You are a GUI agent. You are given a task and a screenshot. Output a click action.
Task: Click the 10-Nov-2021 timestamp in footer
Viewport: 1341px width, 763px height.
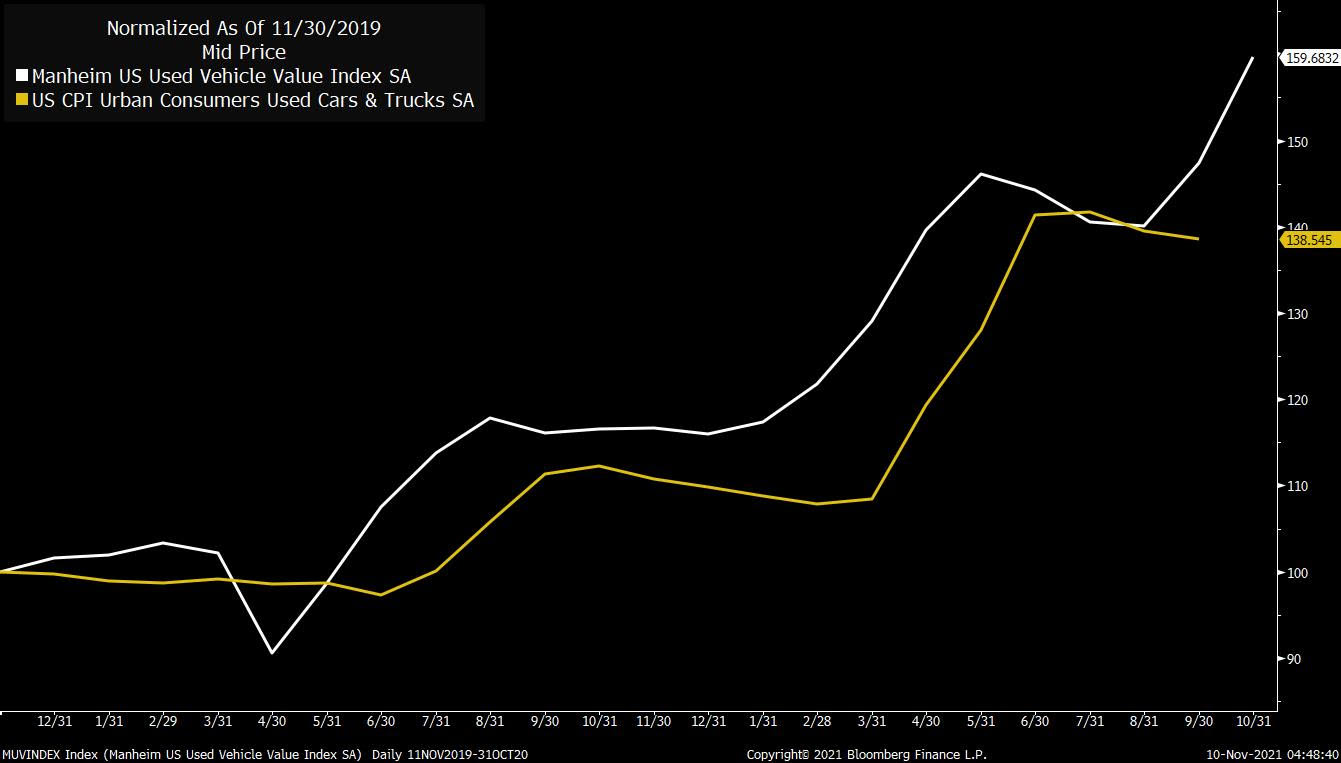tap(1271, 753)
